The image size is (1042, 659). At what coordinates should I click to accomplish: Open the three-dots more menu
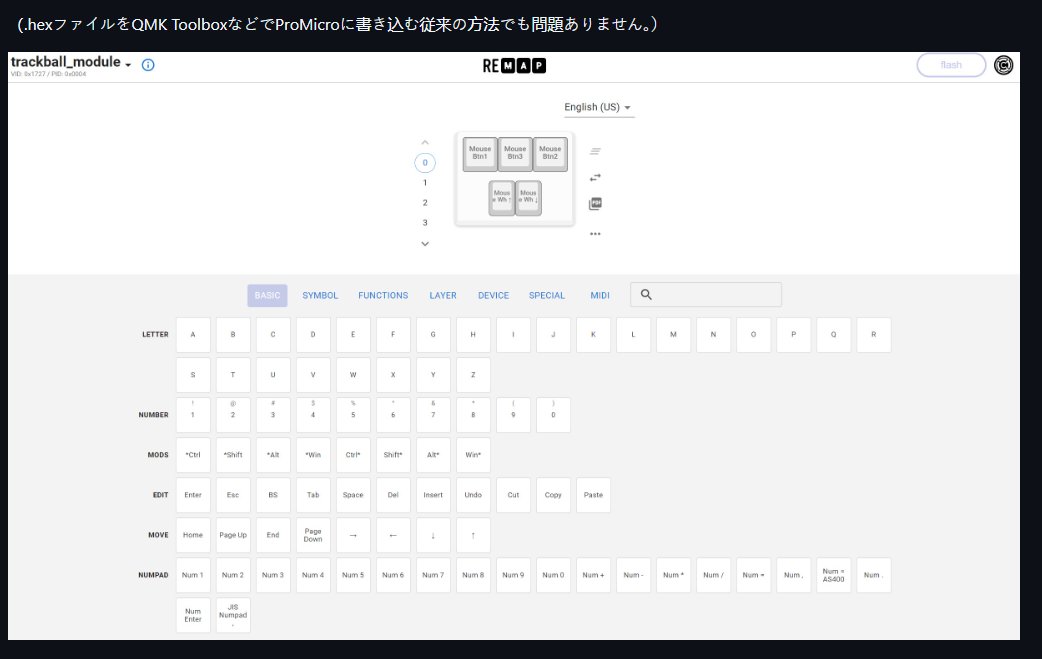(x=595, y=234)
